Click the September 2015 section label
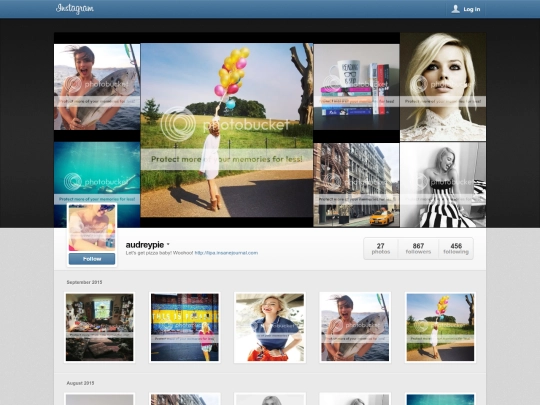 [x=84, y=282]
